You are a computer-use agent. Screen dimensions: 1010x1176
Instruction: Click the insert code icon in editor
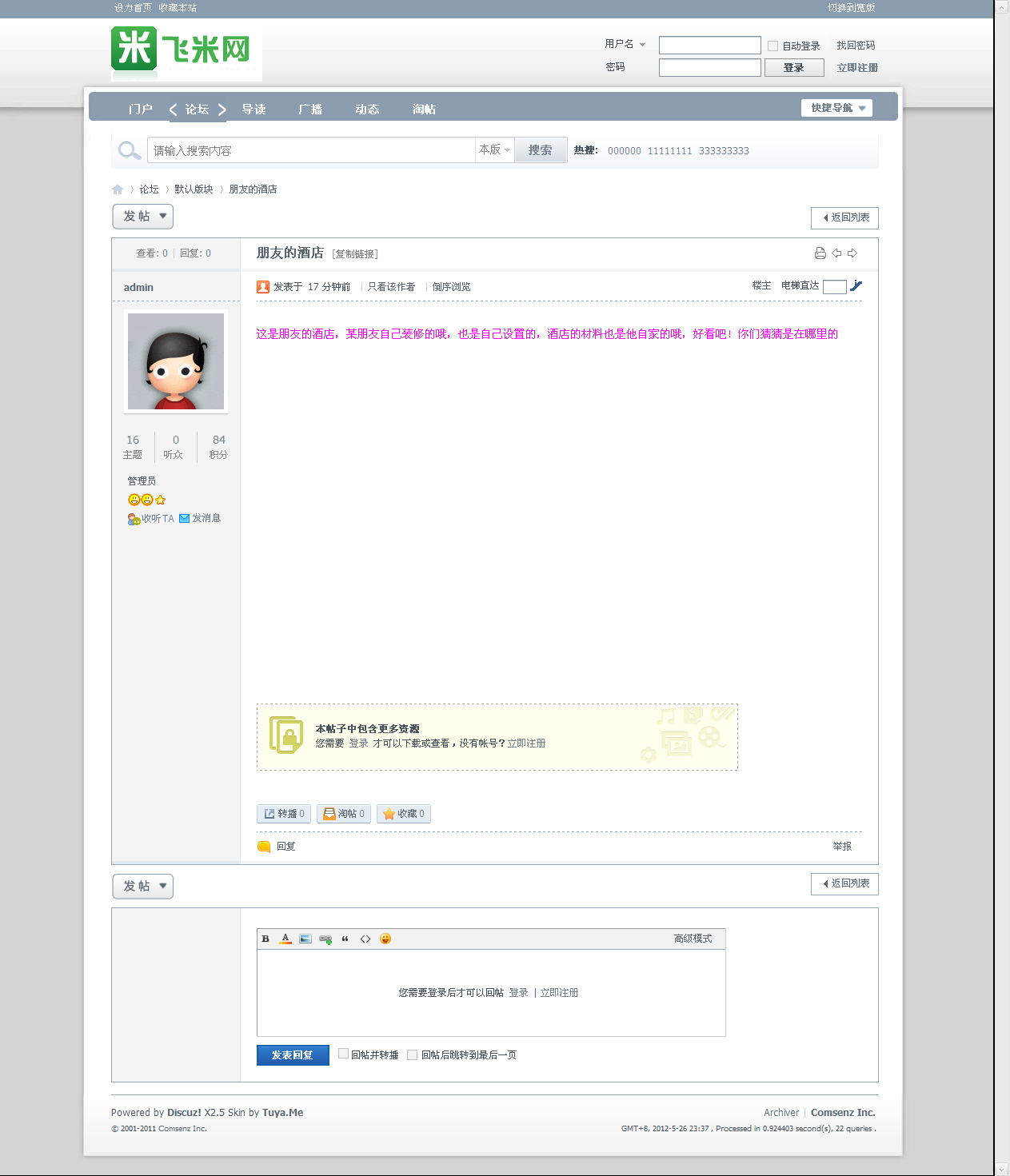tap(365, 939)
